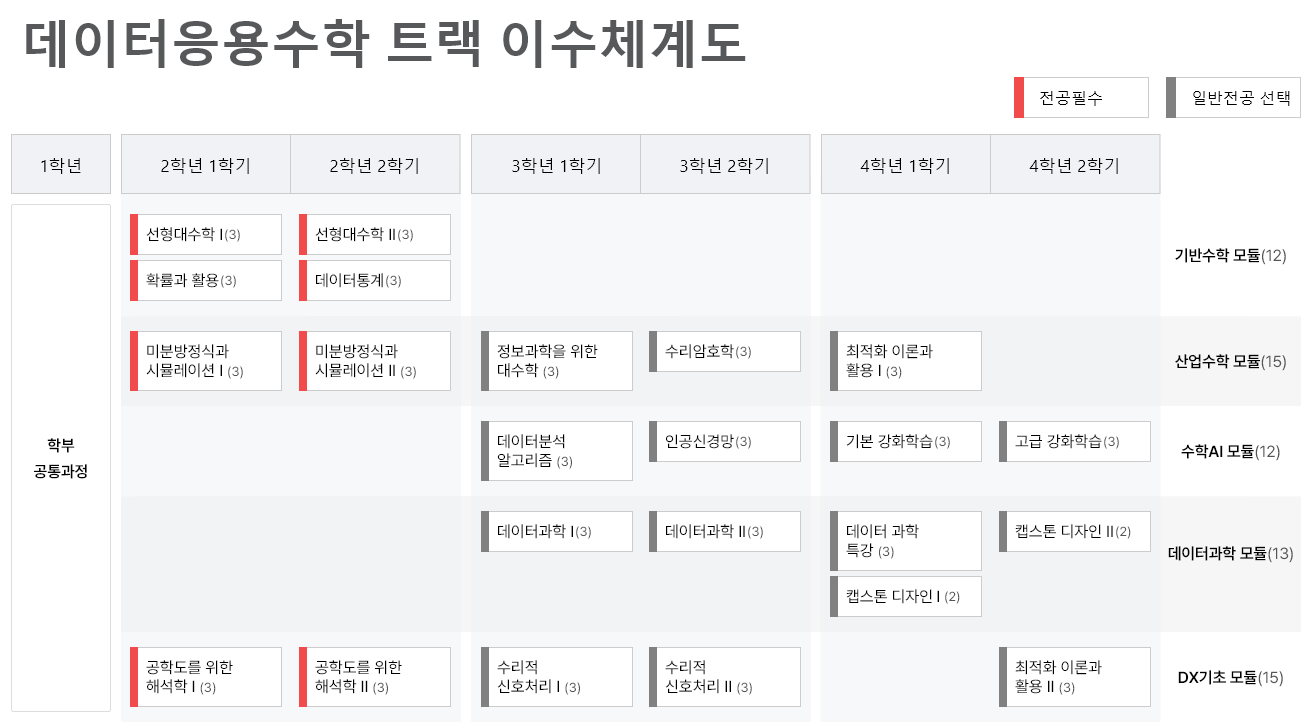Screen dimensions: 1301x722
Task: Open the 확률과 활용 course card
Action: coord(206,280)
